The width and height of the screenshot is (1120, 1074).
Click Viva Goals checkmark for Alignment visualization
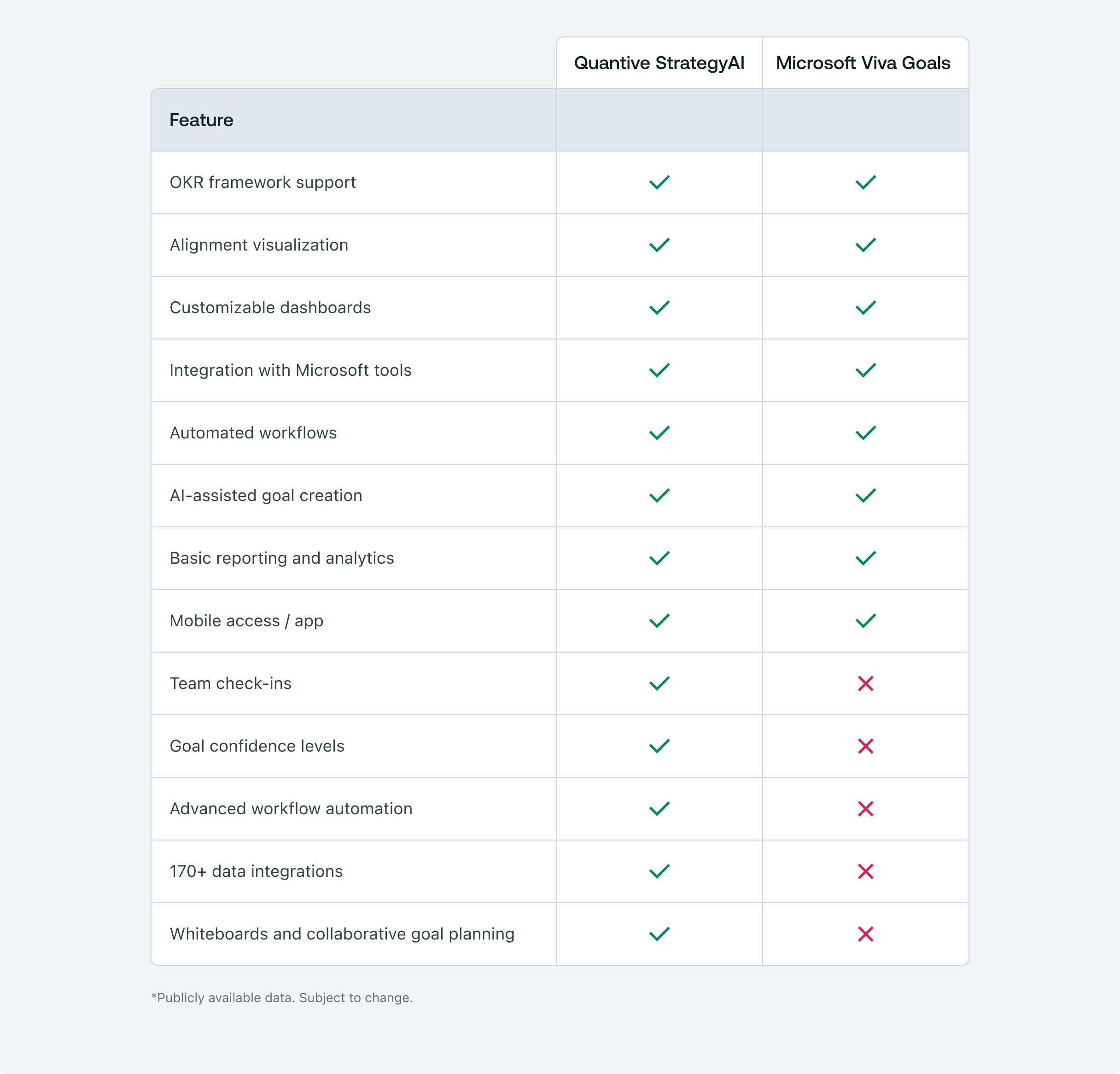point(865,245)
